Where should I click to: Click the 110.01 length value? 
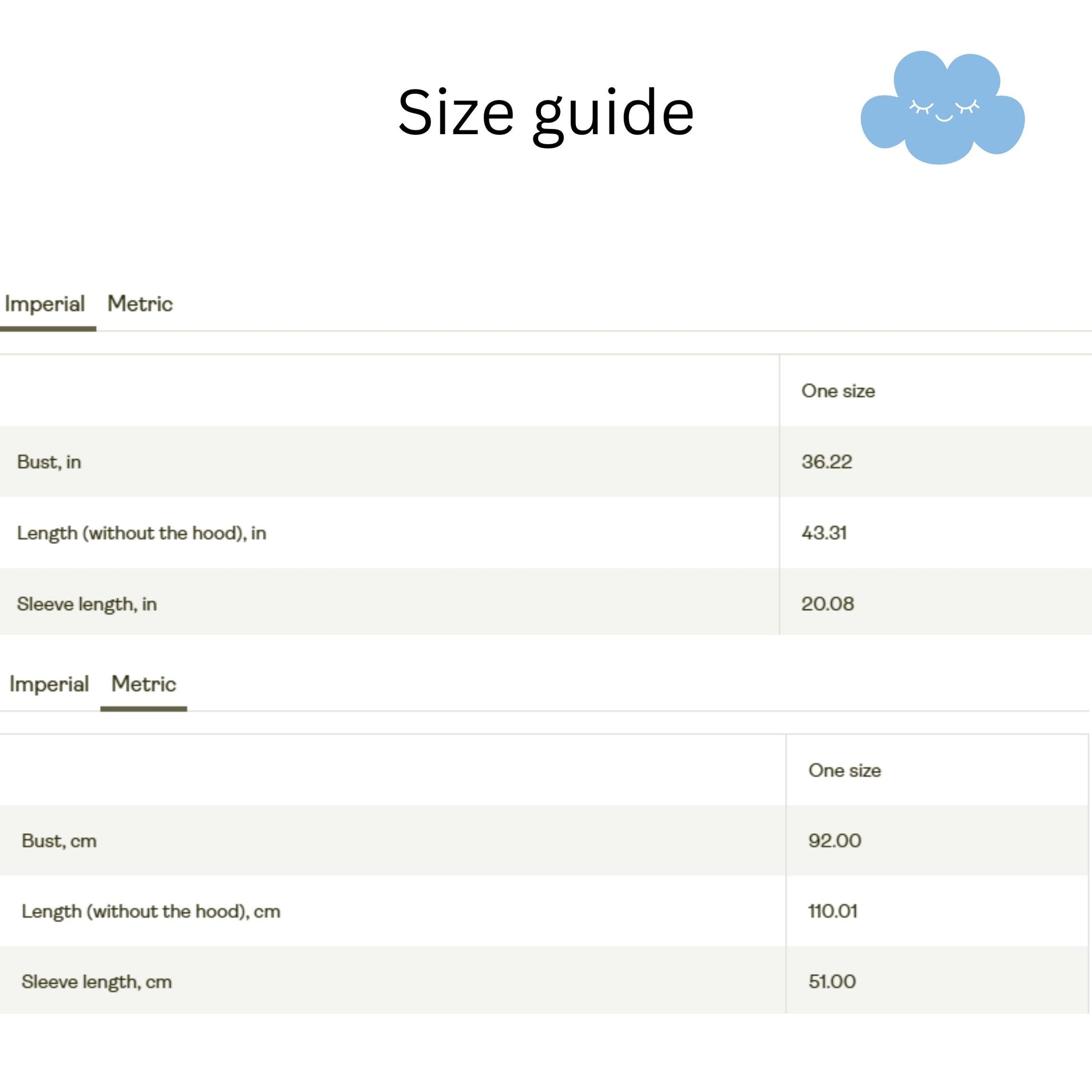click(x=832, y=912)
